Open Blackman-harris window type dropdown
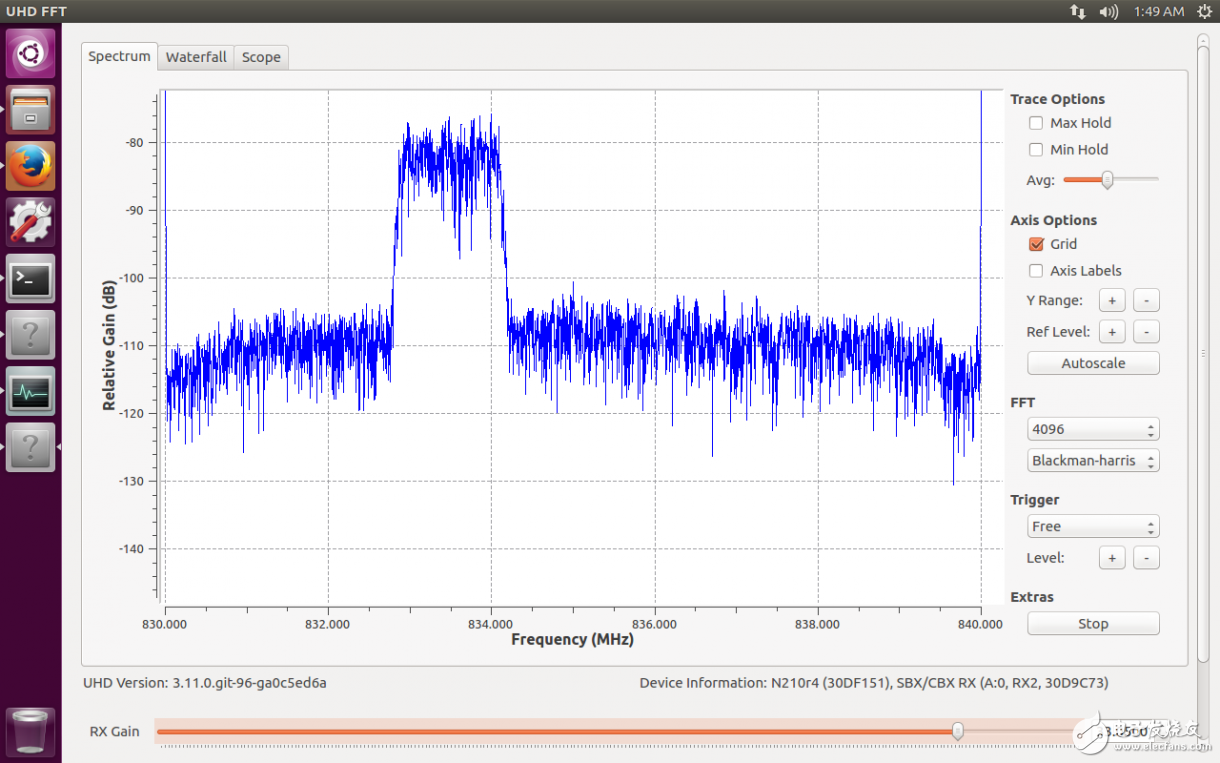Screen dimensions: 1220x763 click(1093, 461)
